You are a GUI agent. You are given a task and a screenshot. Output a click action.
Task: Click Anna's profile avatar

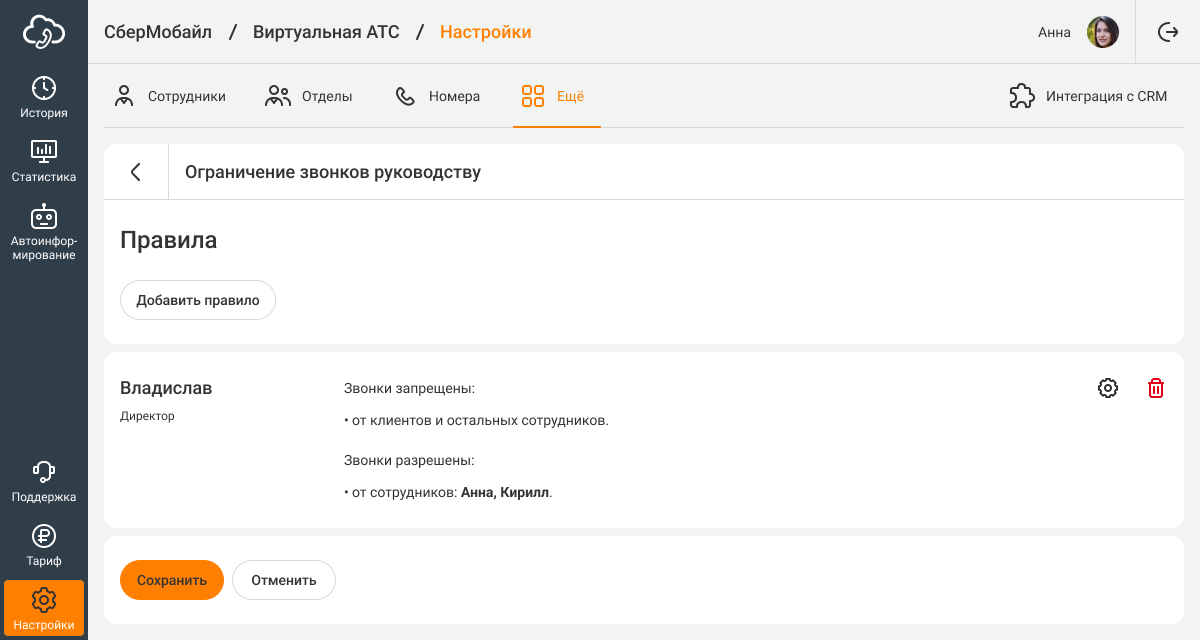[x=1103, y=32]
